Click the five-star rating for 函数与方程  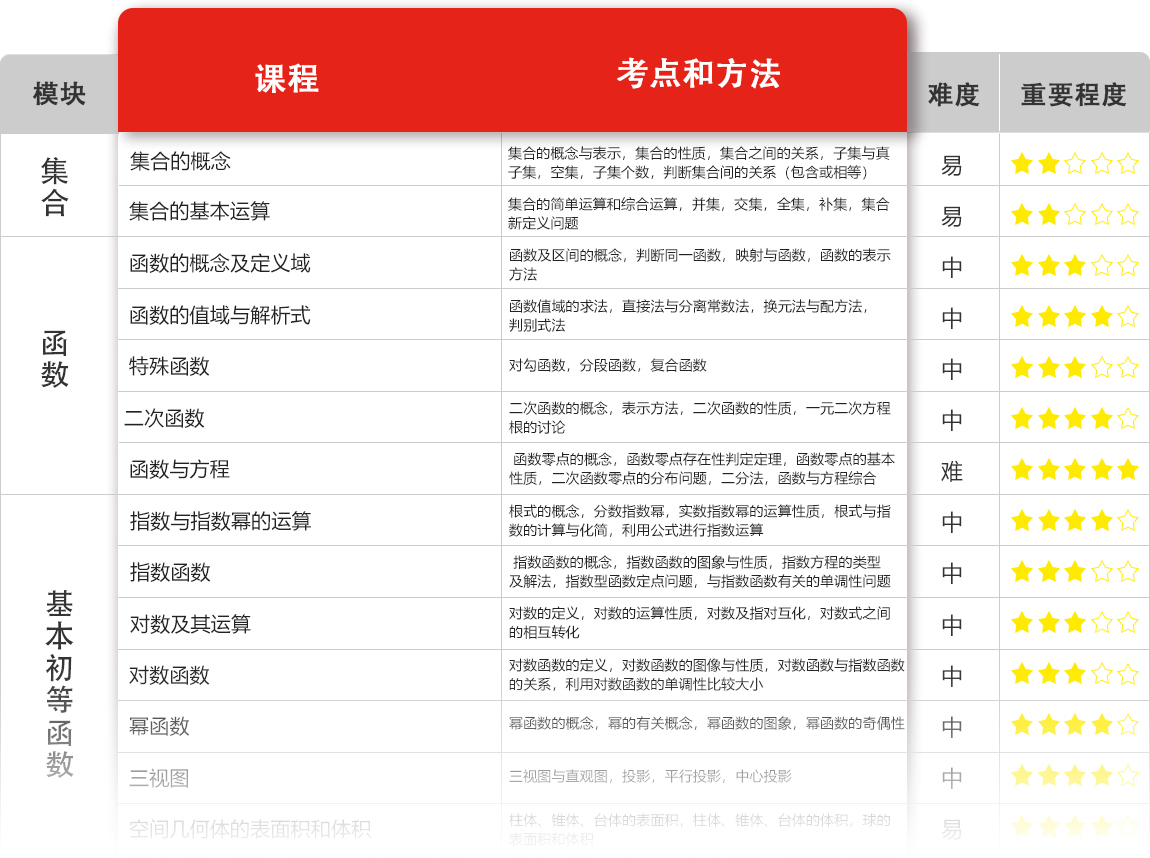(x=1074, y=469)
